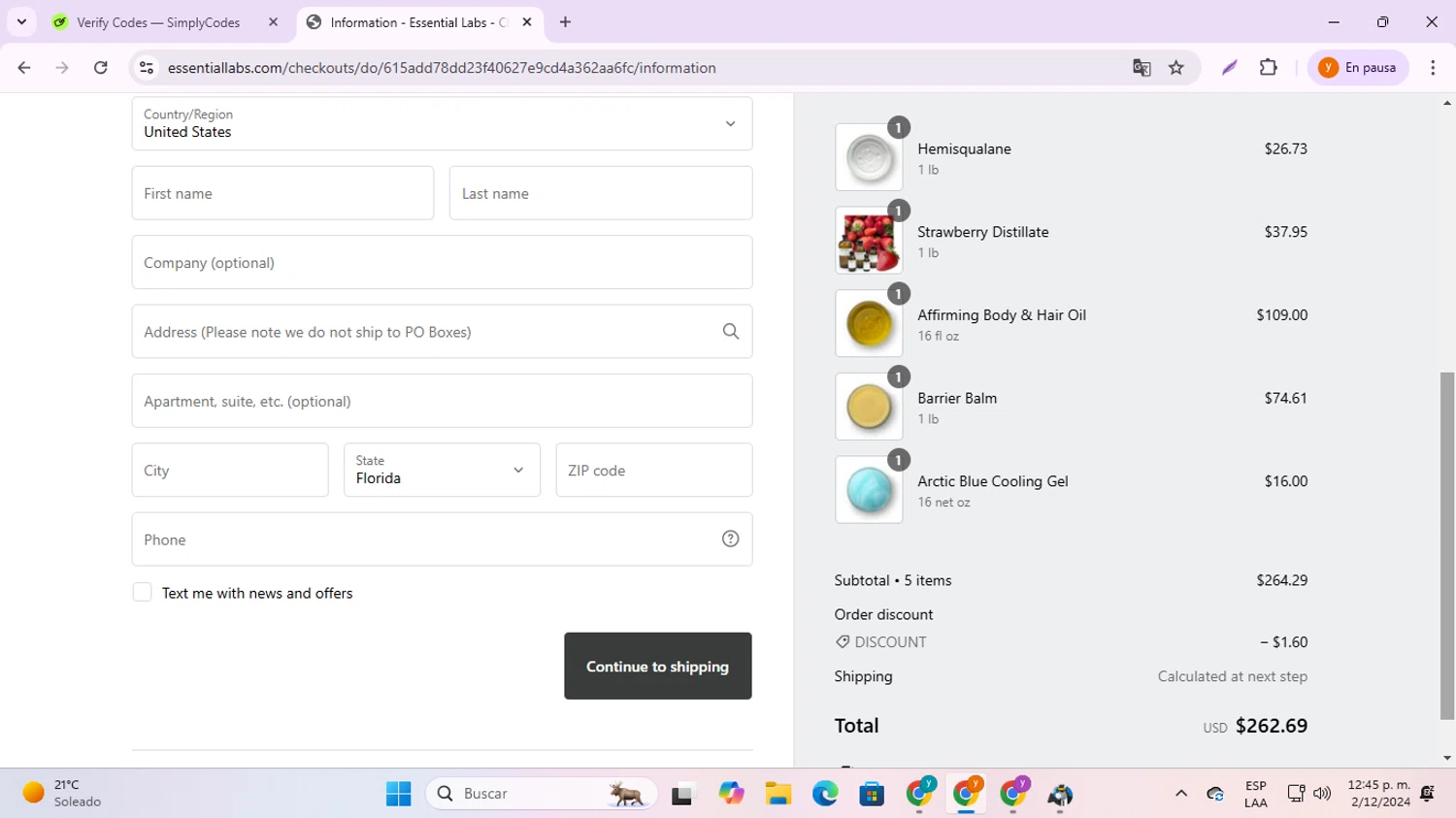1456x818 pixels.
Task: Select the Information - Essential Labs tab
Action: point(418,22)
